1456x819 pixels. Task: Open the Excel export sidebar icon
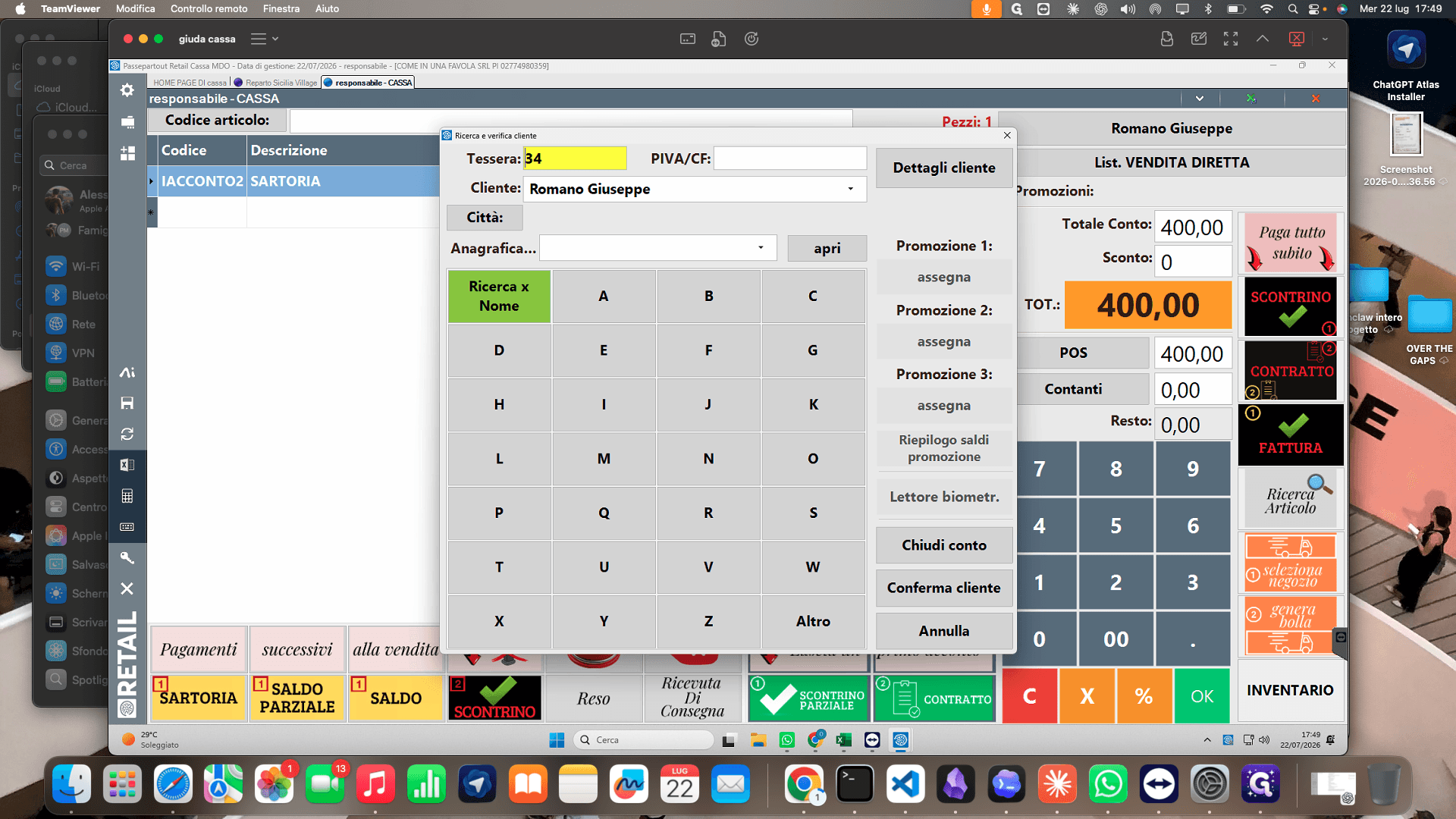127,465
